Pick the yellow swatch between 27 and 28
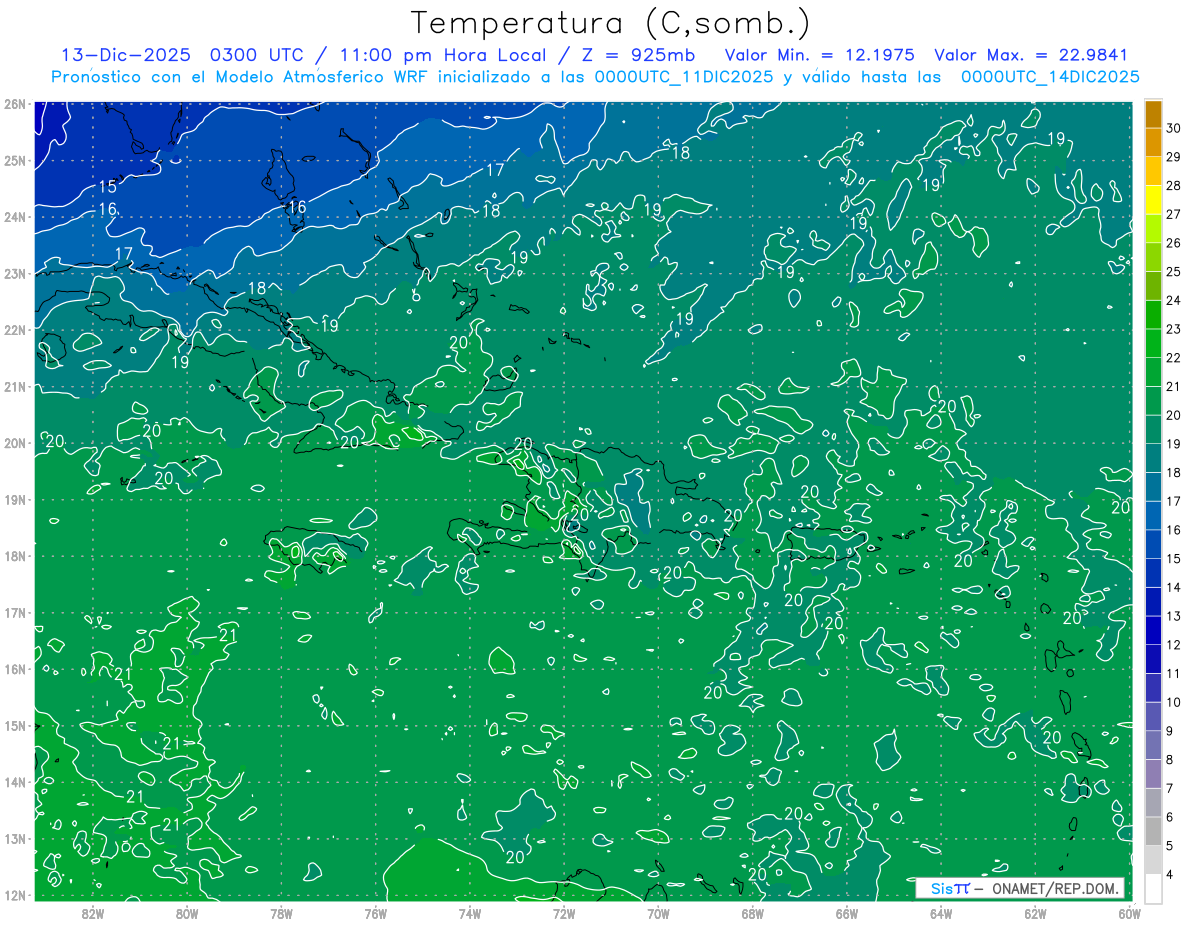 (x=1153, y=200)
